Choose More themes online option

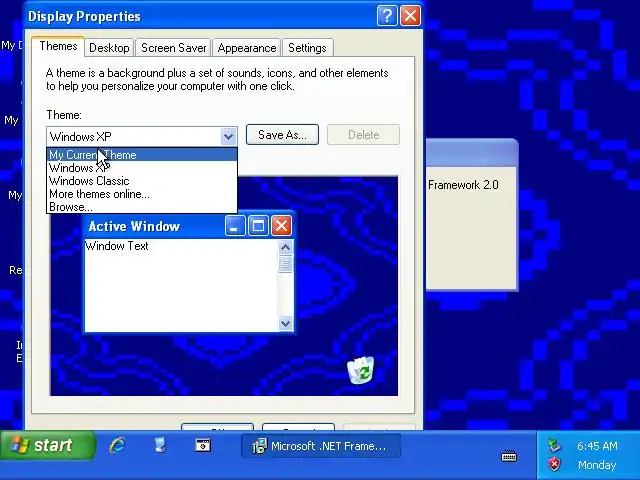[x=142, y=194]
